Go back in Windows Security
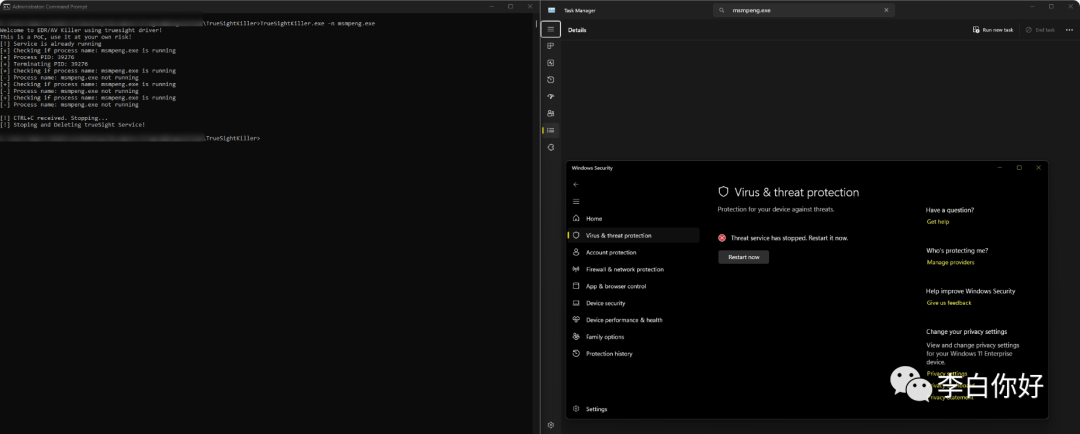The image size is (1080, 434). [576, 185]
